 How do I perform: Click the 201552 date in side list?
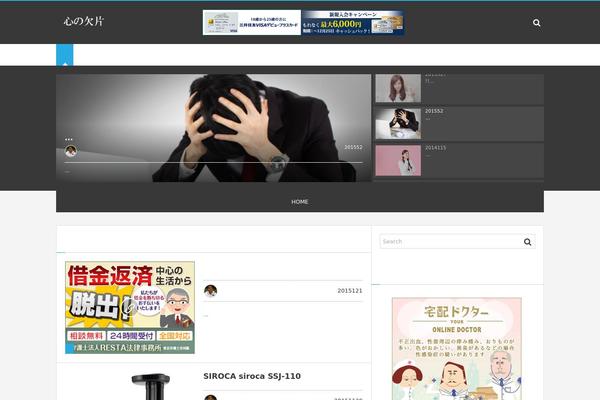click(434, 111)
